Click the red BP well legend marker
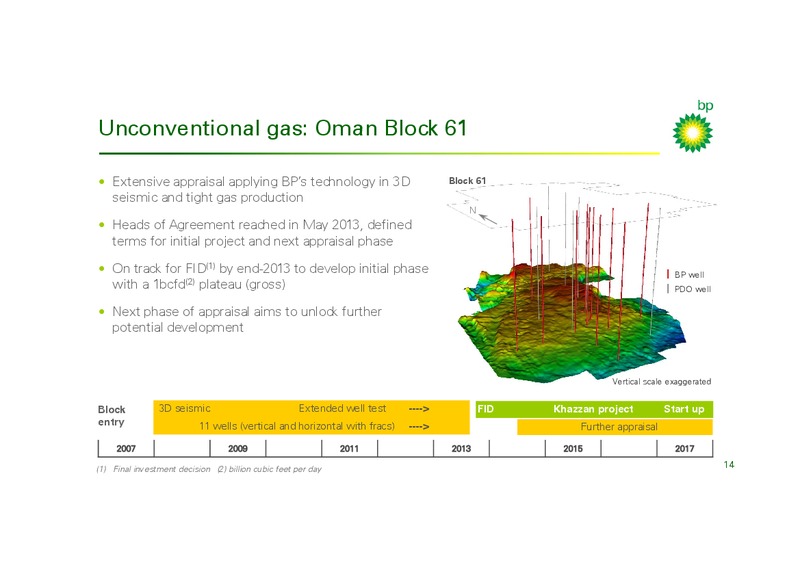 click(668, 275)
